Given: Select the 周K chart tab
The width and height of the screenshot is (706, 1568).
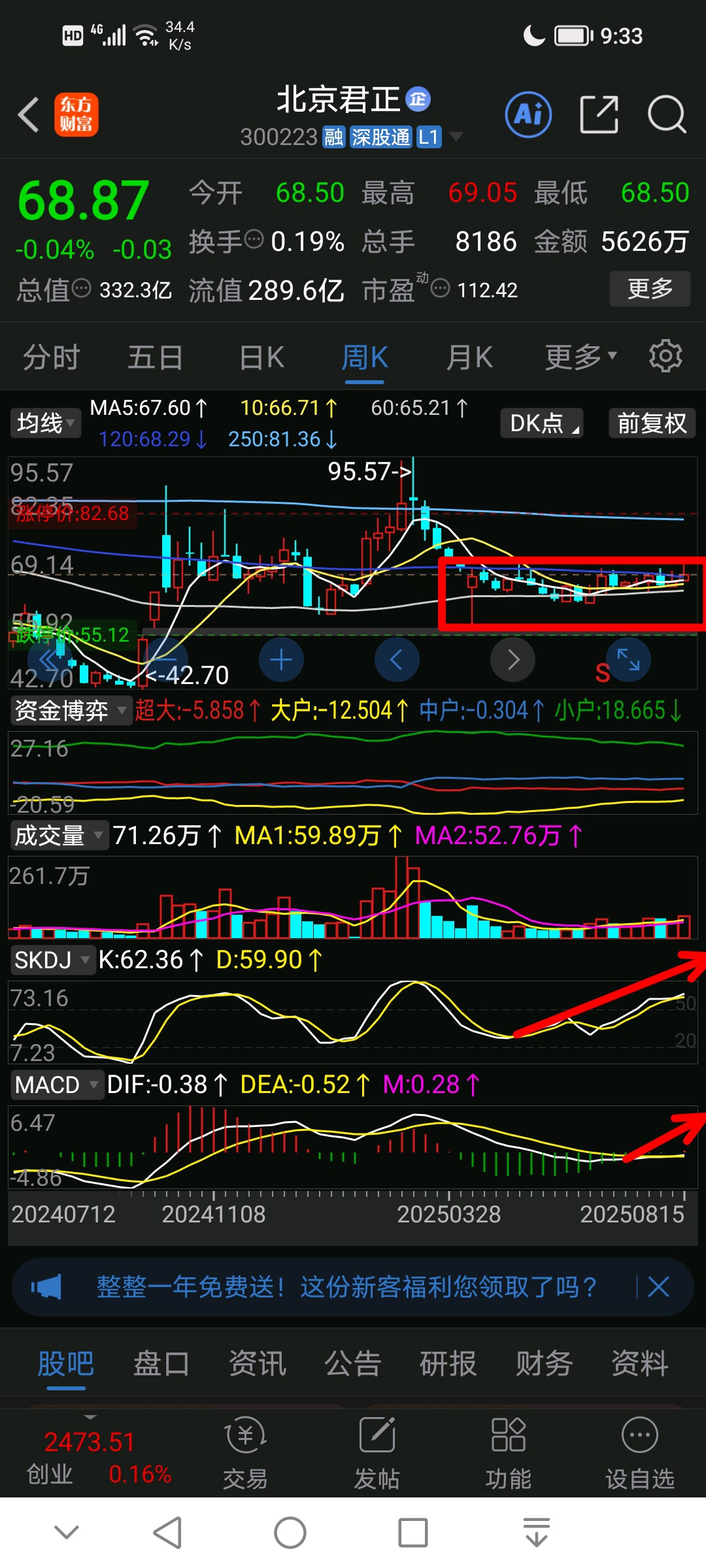Looking at the screenshot, I should [x=365, y=357].
